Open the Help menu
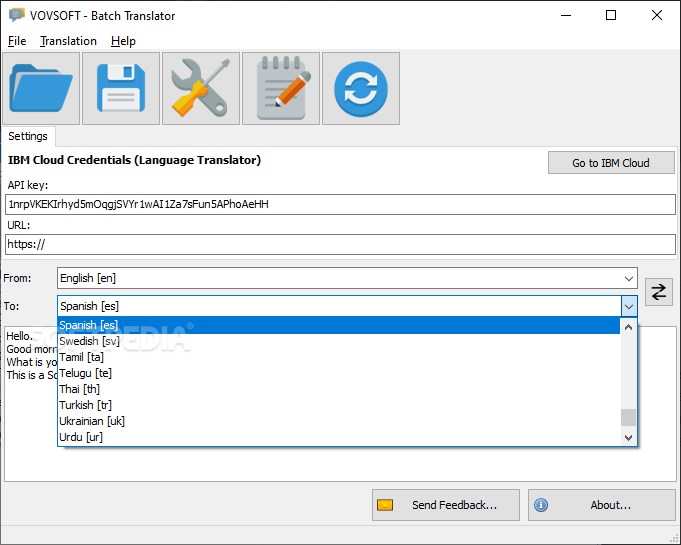Image resolution: width=681 pixels, height=545 pixels. [x=123, y=41]
